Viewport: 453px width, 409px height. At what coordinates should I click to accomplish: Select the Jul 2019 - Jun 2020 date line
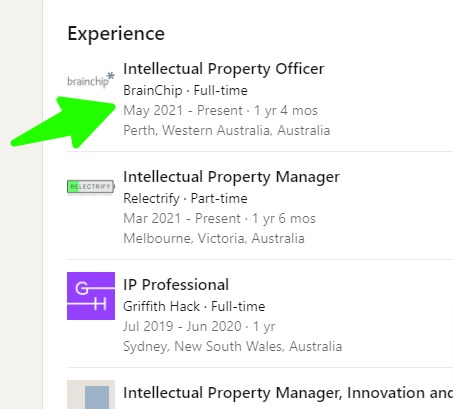click(x=199, y=327)
